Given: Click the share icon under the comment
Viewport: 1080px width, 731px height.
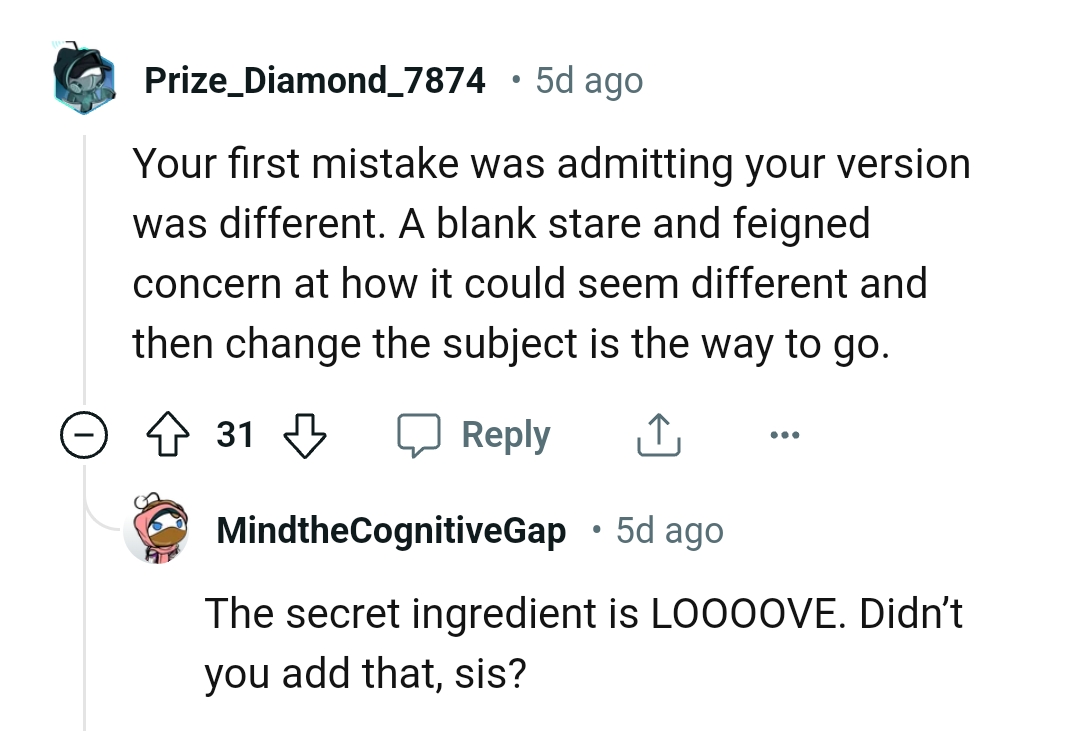Looking at the screenshot, I should [x=656, y=433].
